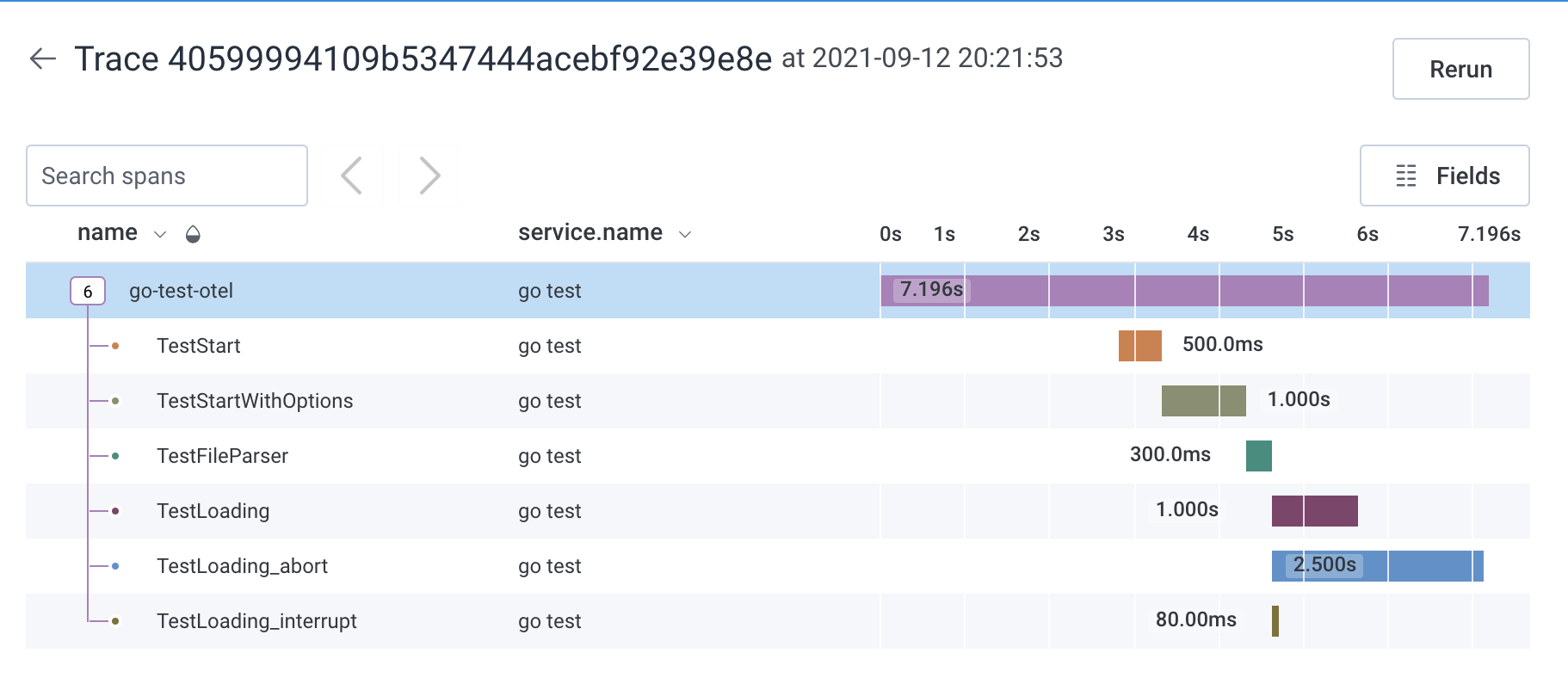This screenshot has height=690, width=1568.
Task: Click the maroon dot beside TestLoading
Action: (115, 511)
